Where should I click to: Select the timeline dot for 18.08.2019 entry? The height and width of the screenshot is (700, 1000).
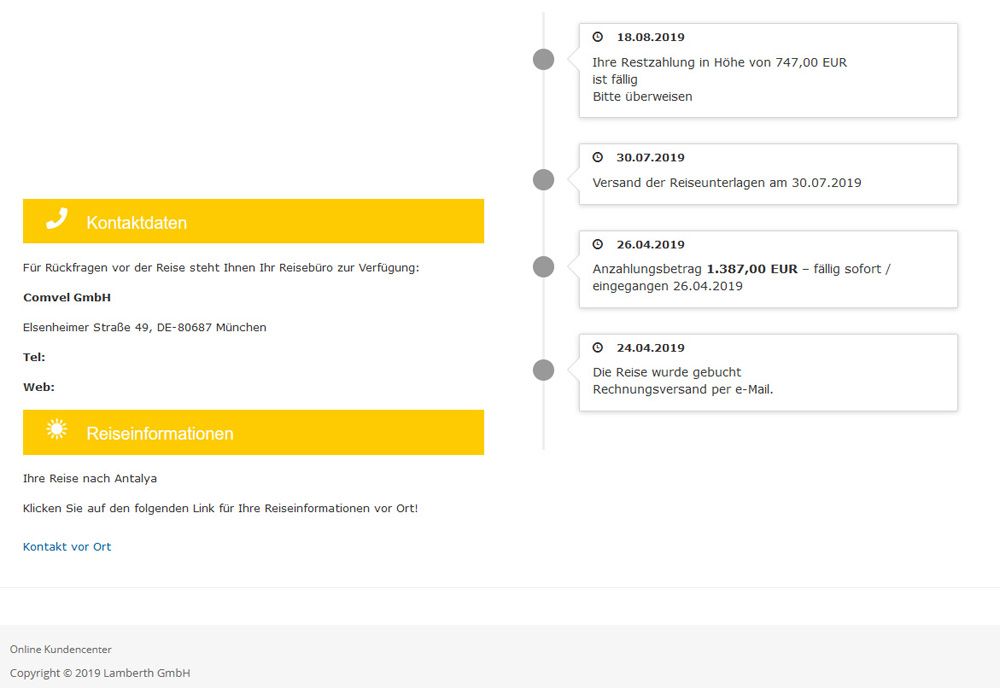pos(543,60)
